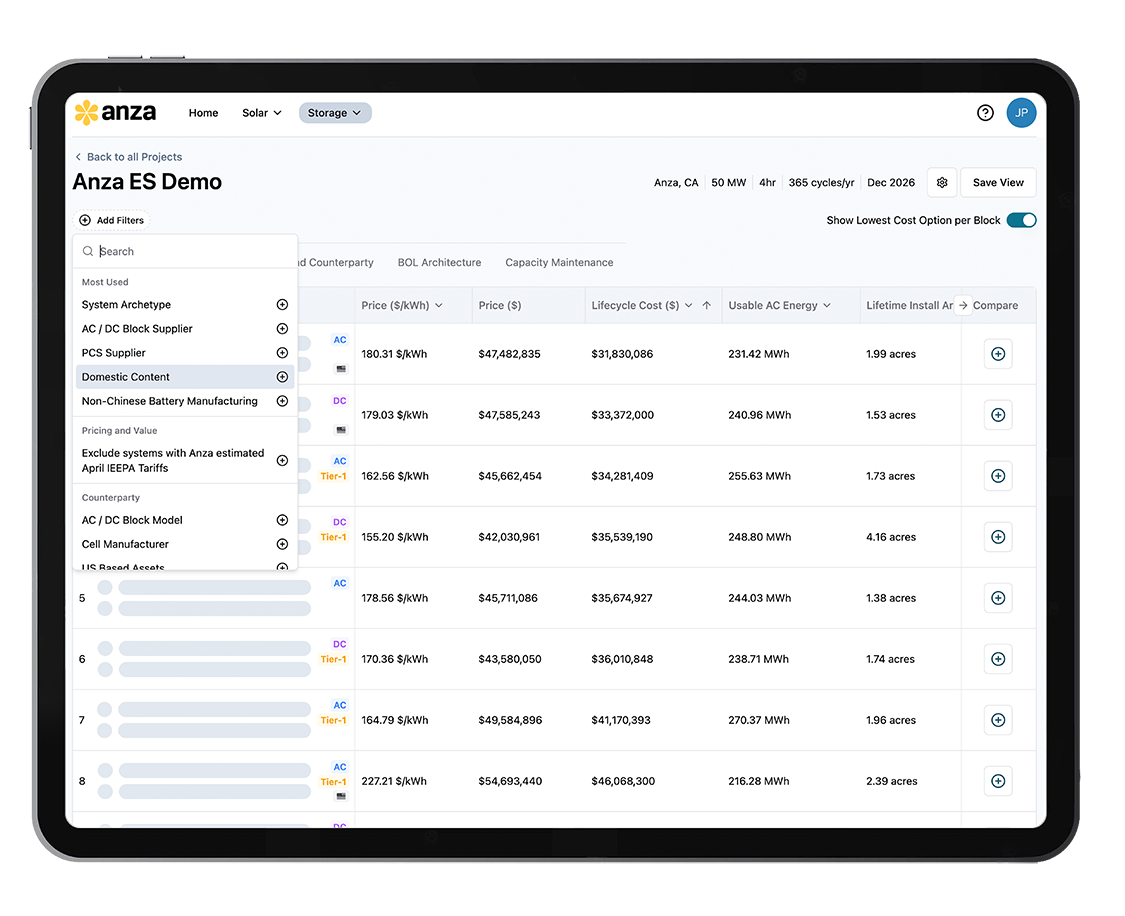This screenshot has height=916, width=1125.
Task: Click the Price ($) column header
Action: [x=500, y=306]
